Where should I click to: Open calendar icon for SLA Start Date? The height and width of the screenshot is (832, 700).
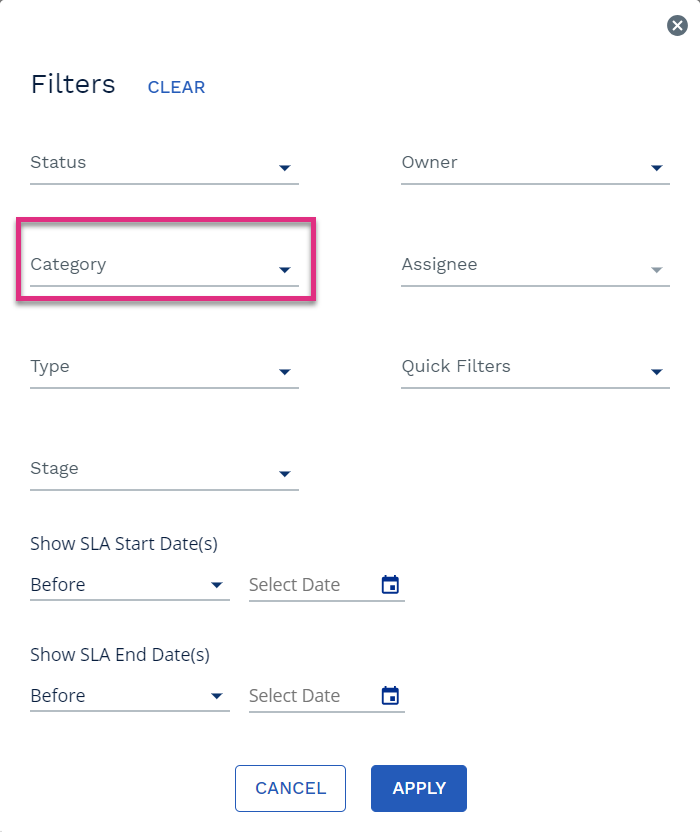coord(390,585)
